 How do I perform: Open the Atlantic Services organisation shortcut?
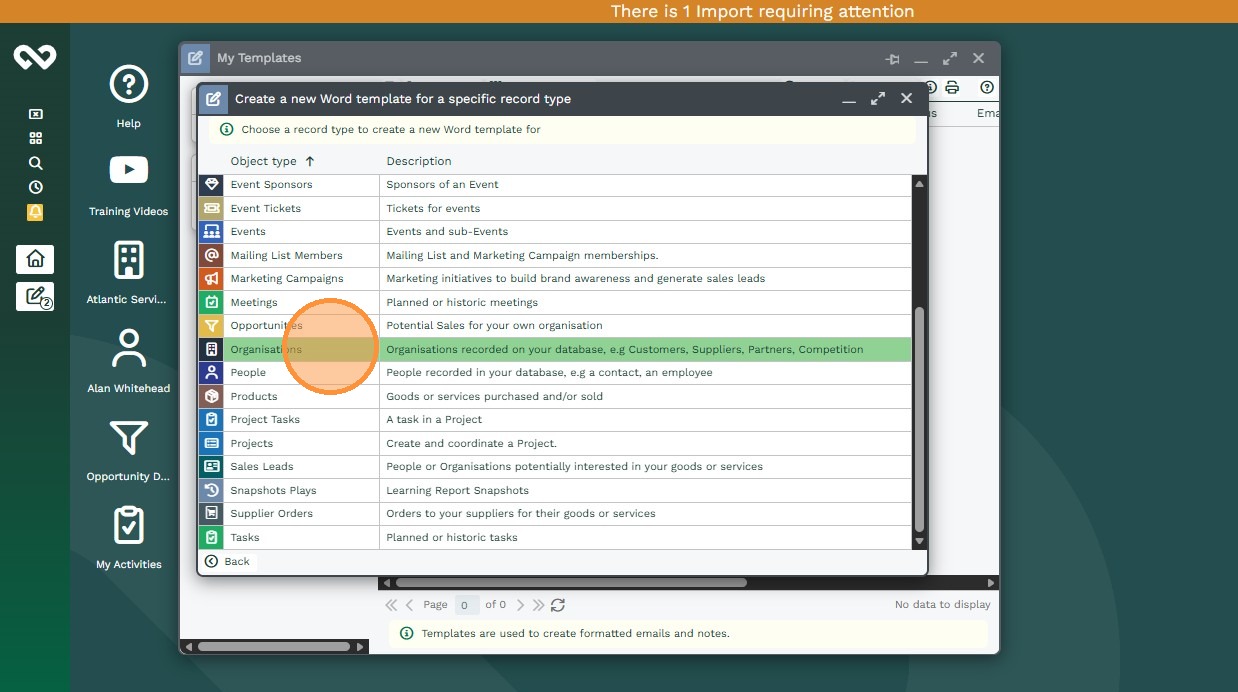click(x=129, y=272)
